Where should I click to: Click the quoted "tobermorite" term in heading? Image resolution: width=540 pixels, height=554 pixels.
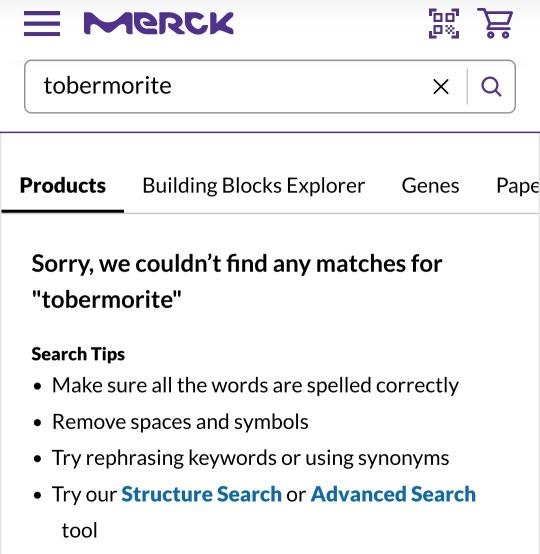(x=106, y=300)
